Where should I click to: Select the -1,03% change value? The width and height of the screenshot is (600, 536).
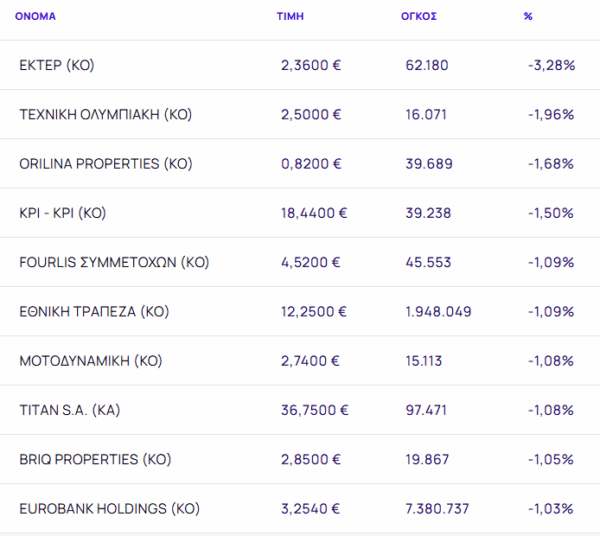coord(551,509)
